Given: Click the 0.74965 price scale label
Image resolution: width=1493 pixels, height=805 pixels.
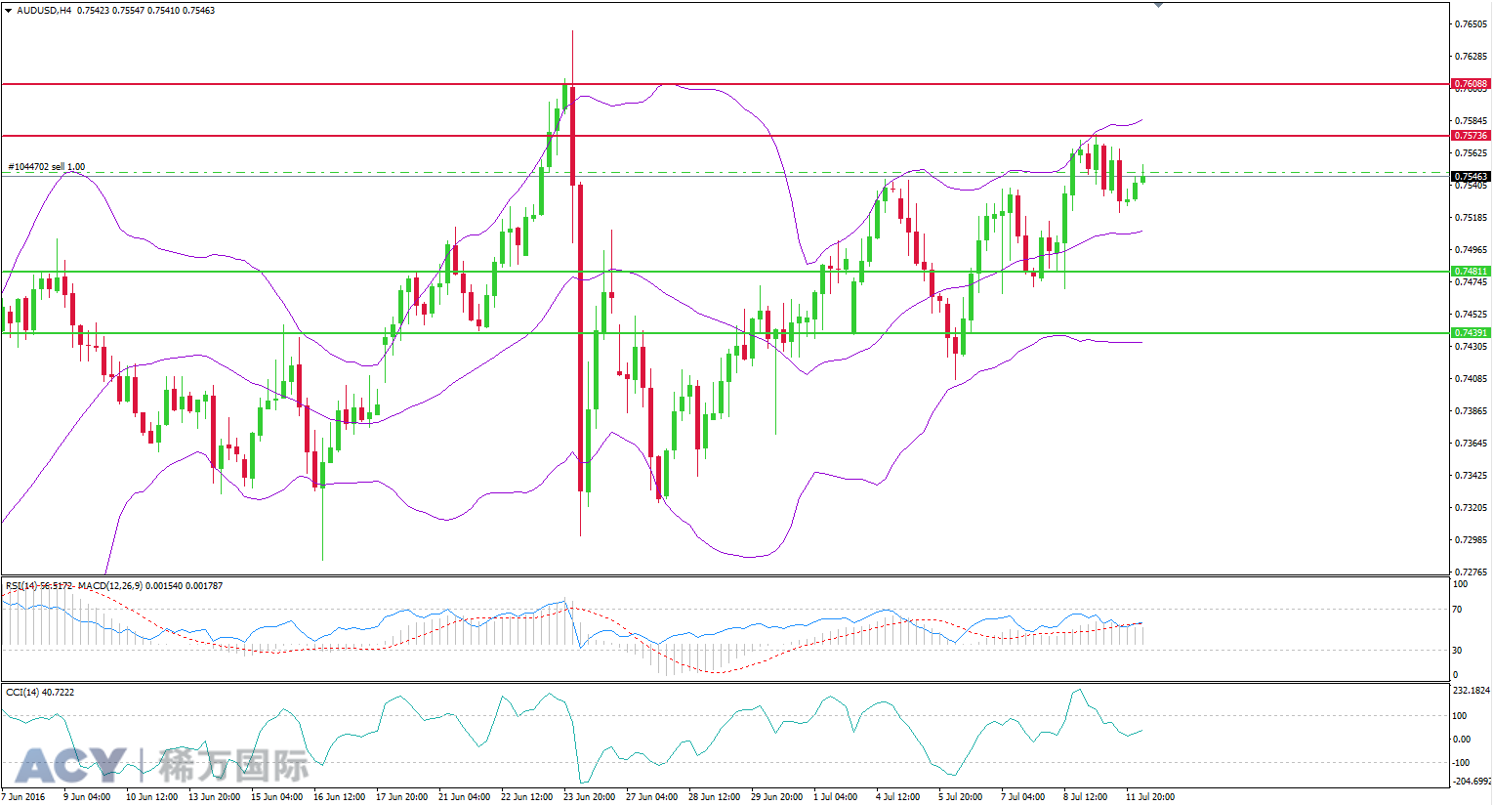Looking at the screenshot, I should point(1472,249).
